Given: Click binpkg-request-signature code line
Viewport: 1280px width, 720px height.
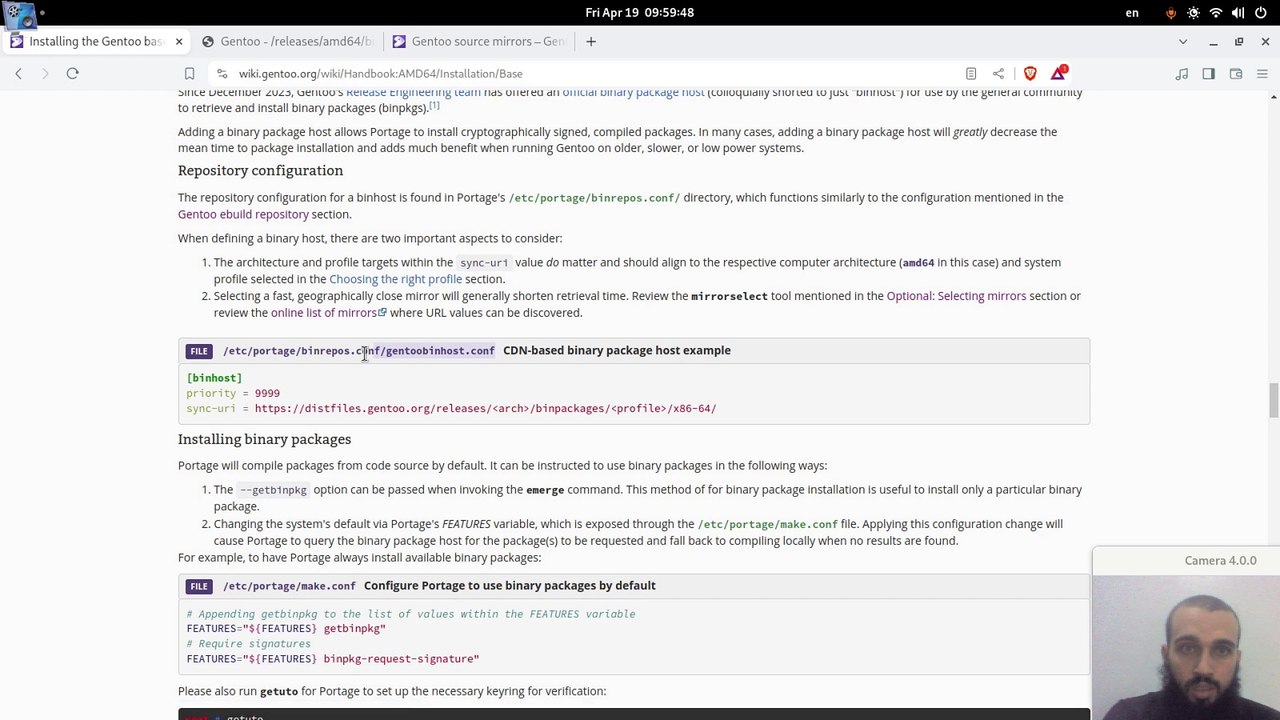Looking at the screenshot, I should [x=333, y=659].
